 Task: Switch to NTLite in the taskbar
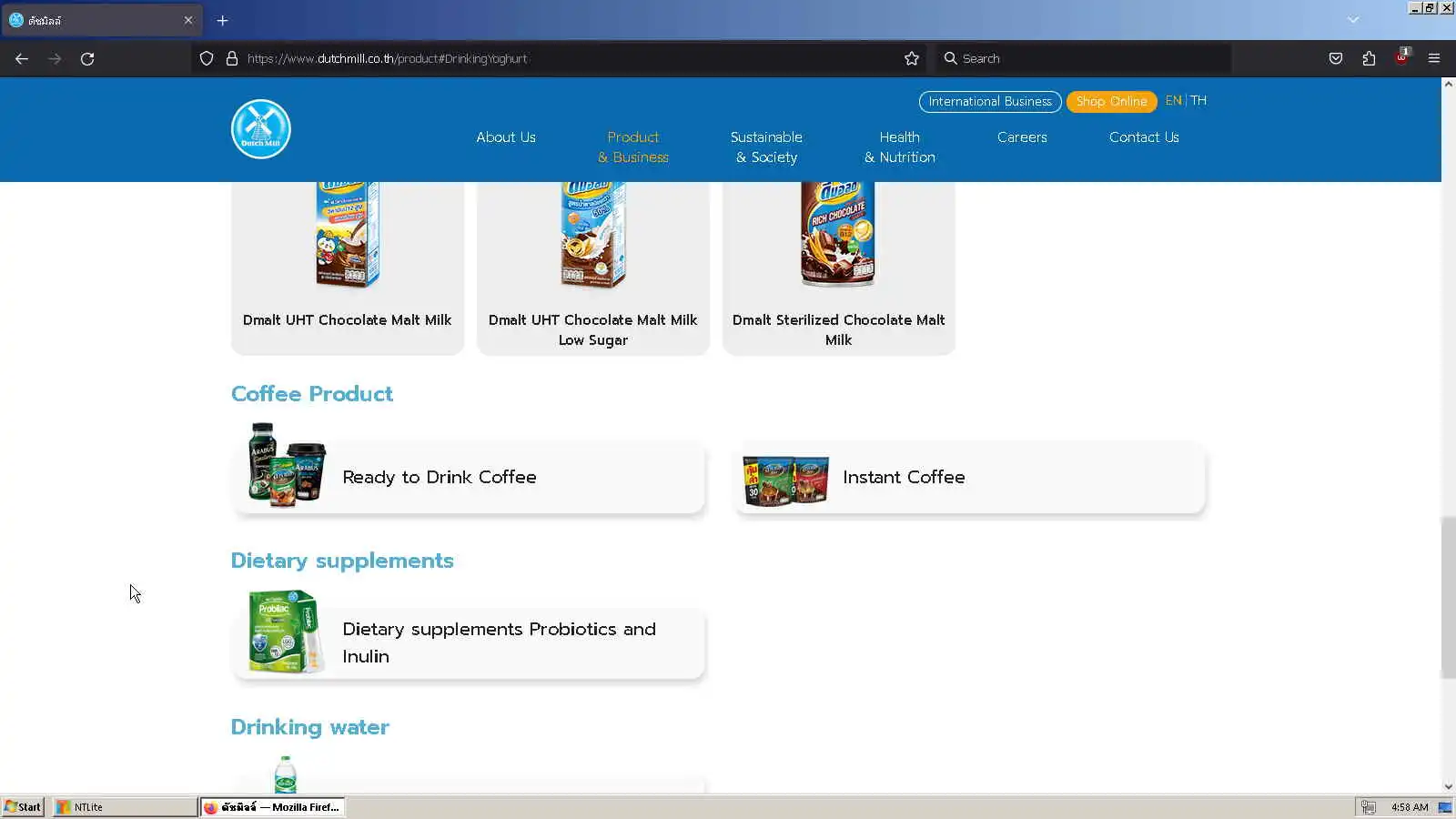point(125,807)
